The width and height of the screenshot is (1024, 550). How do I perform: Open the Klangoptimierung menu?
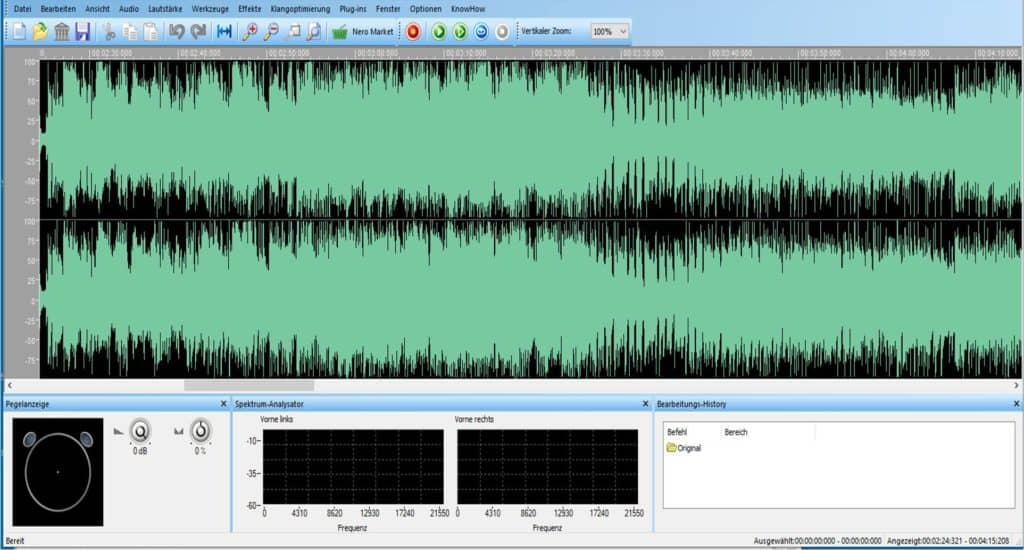coord(300,8)
